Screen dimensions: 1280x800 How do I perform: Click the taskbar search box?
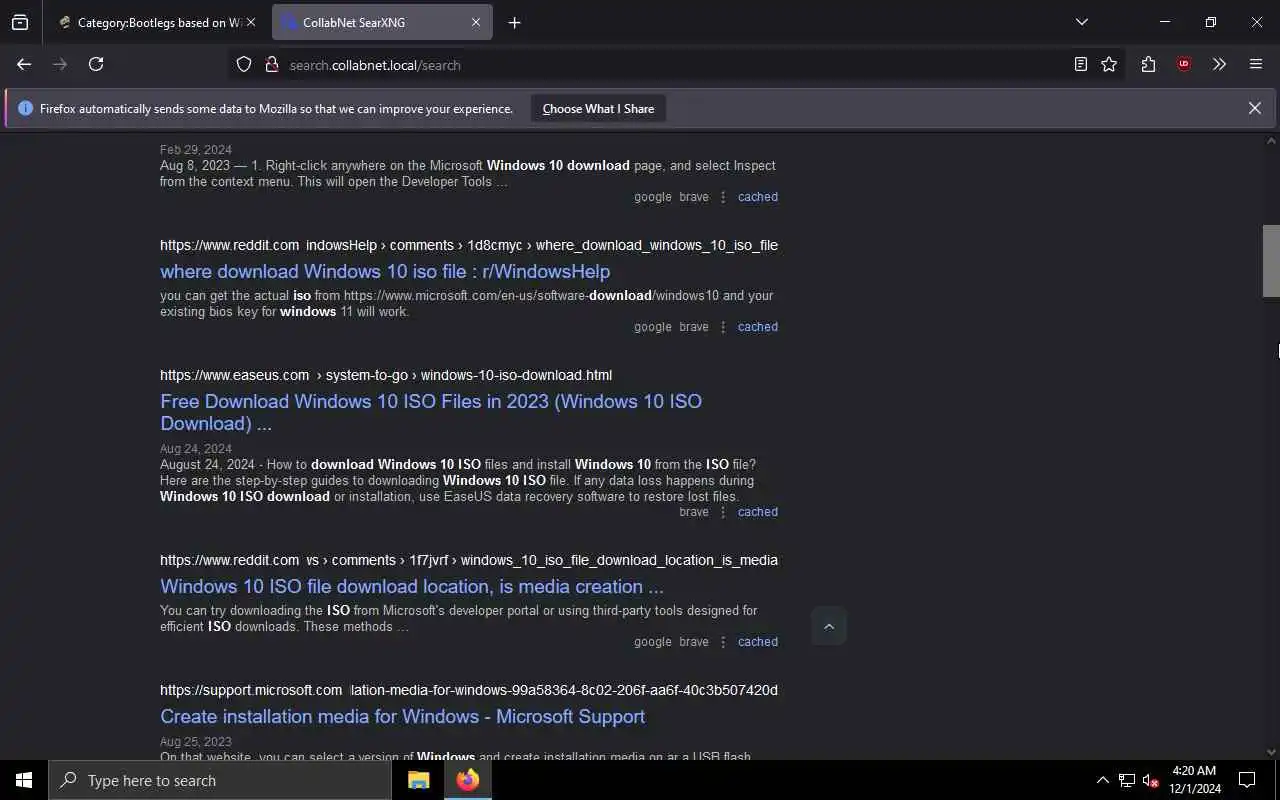click(220, 780)
